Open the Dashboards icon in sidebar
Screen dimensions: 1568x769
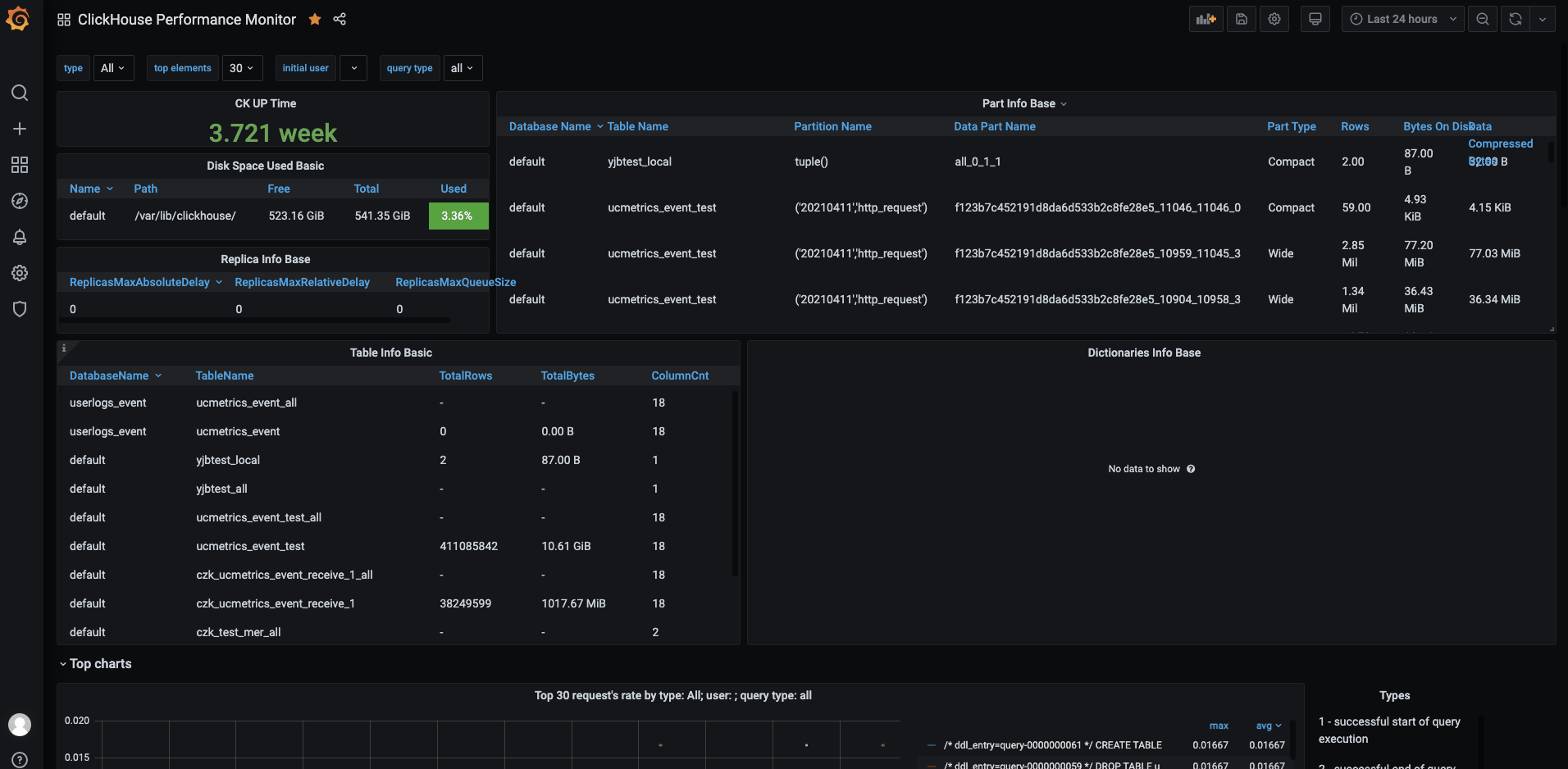20,165
